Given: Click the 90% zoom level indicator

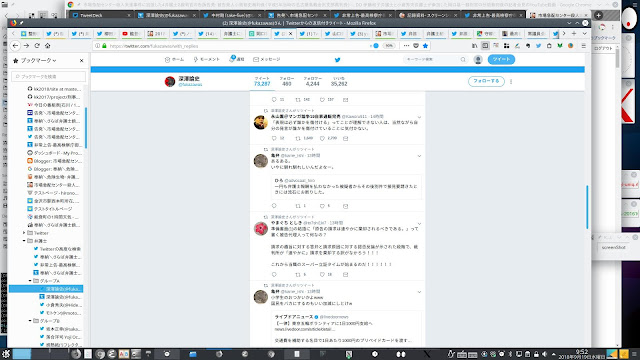Looking at the screenshot, I should 389,46.
